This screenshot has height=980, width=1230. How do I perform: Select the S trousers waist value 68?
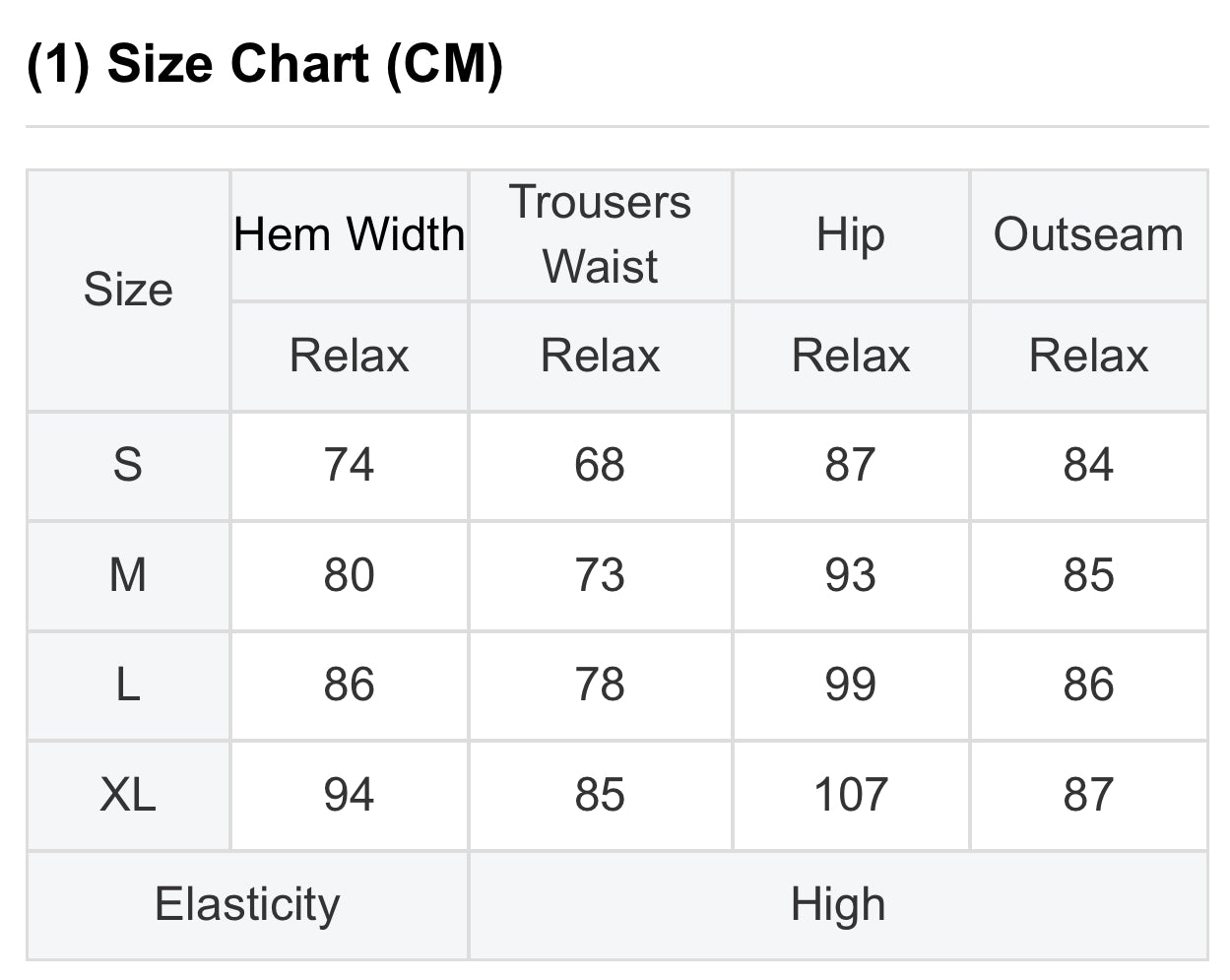coord(600,465)
